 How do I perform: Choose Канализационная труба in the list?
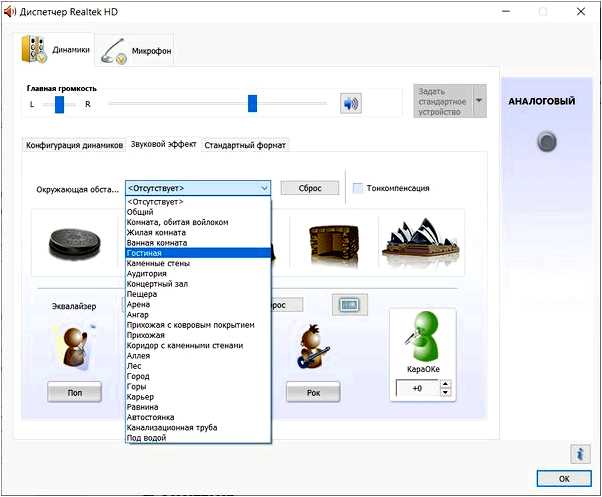point(198,428)
